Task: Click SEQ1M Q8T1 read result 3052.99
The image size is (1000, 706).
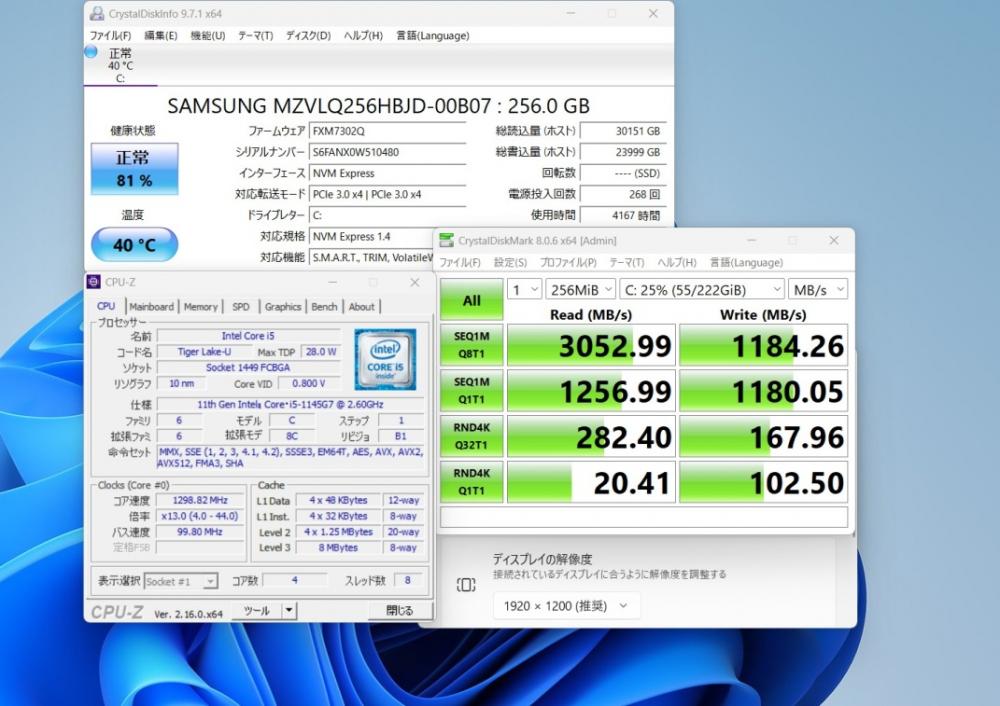Action: 591,345
